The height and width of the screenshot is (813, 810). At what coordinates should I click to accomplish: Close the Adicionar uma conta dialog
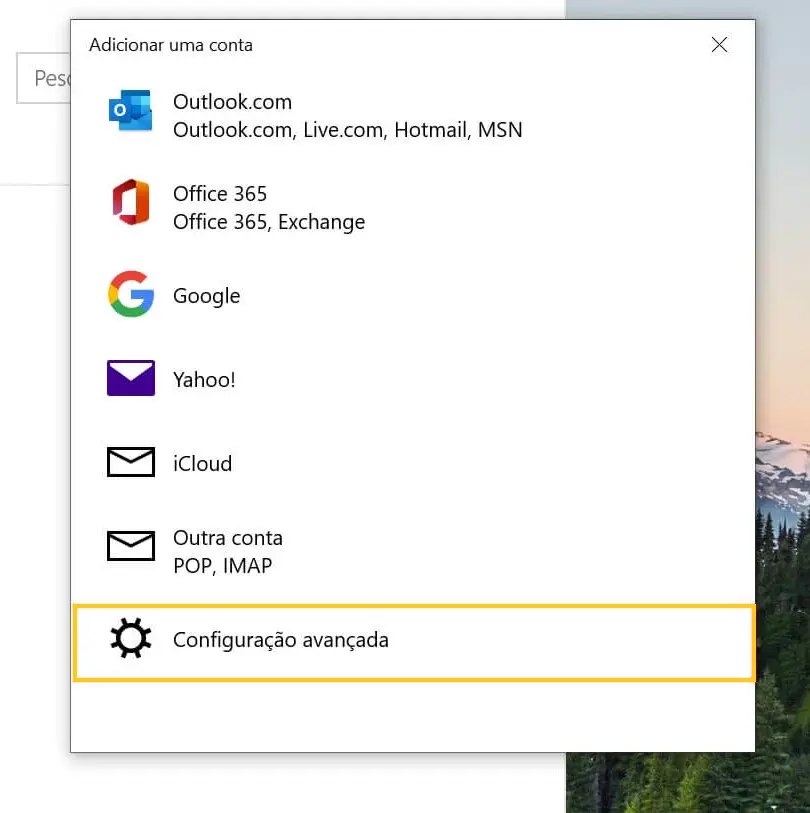[719, 45]
